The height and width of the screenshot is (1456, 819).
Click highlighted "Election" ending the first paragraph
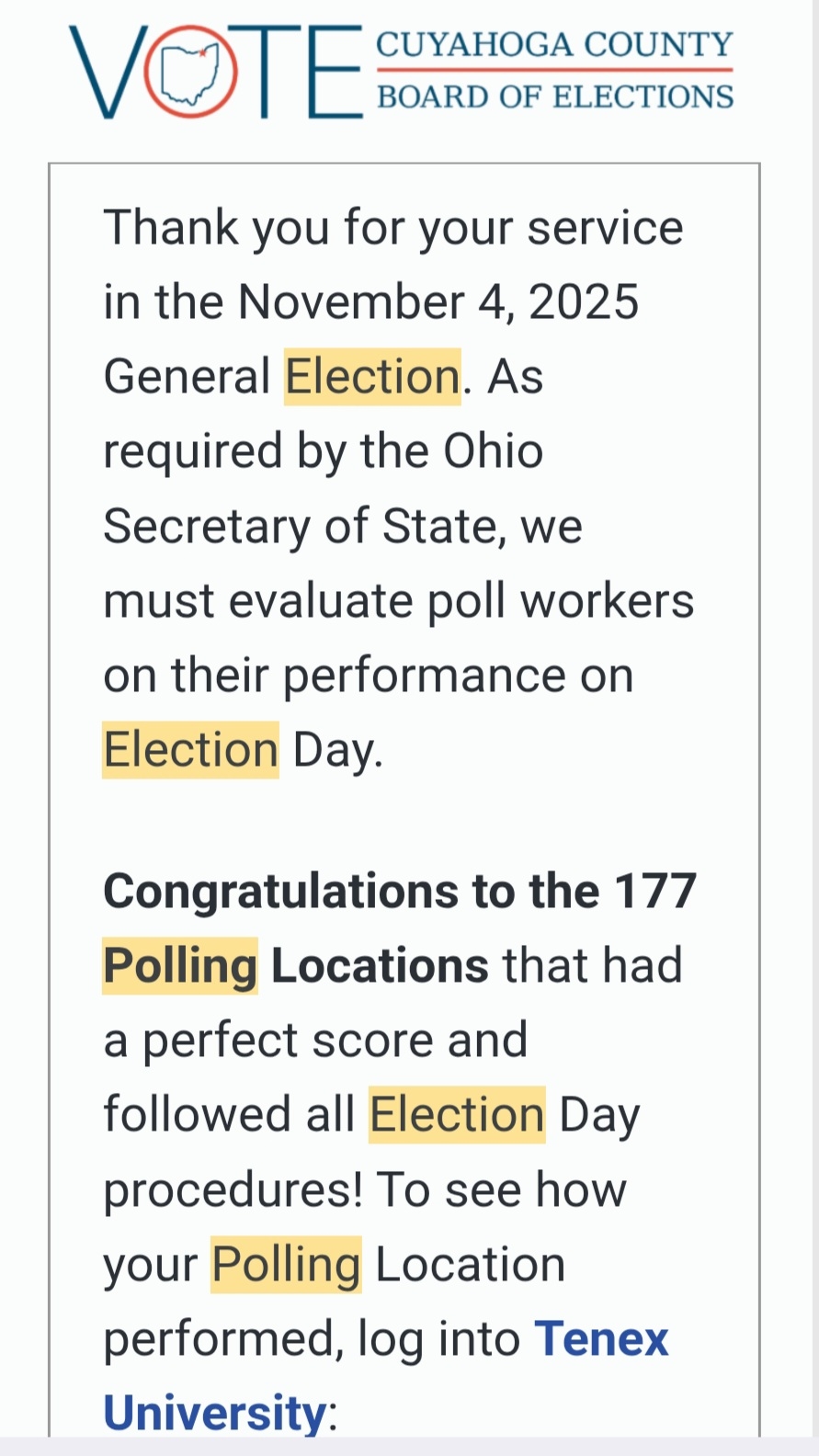point(190,750)
